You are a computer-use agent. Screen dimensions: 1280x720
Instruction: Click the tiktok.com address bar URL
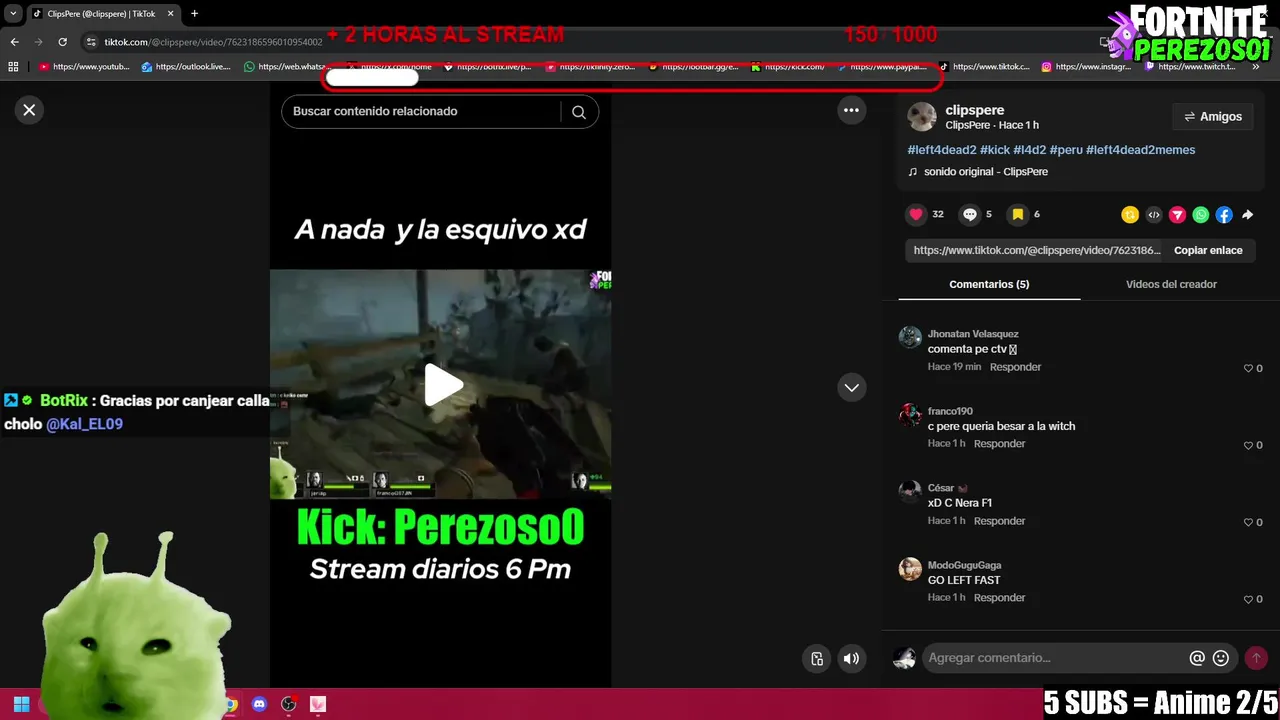(x=213, y=42)
